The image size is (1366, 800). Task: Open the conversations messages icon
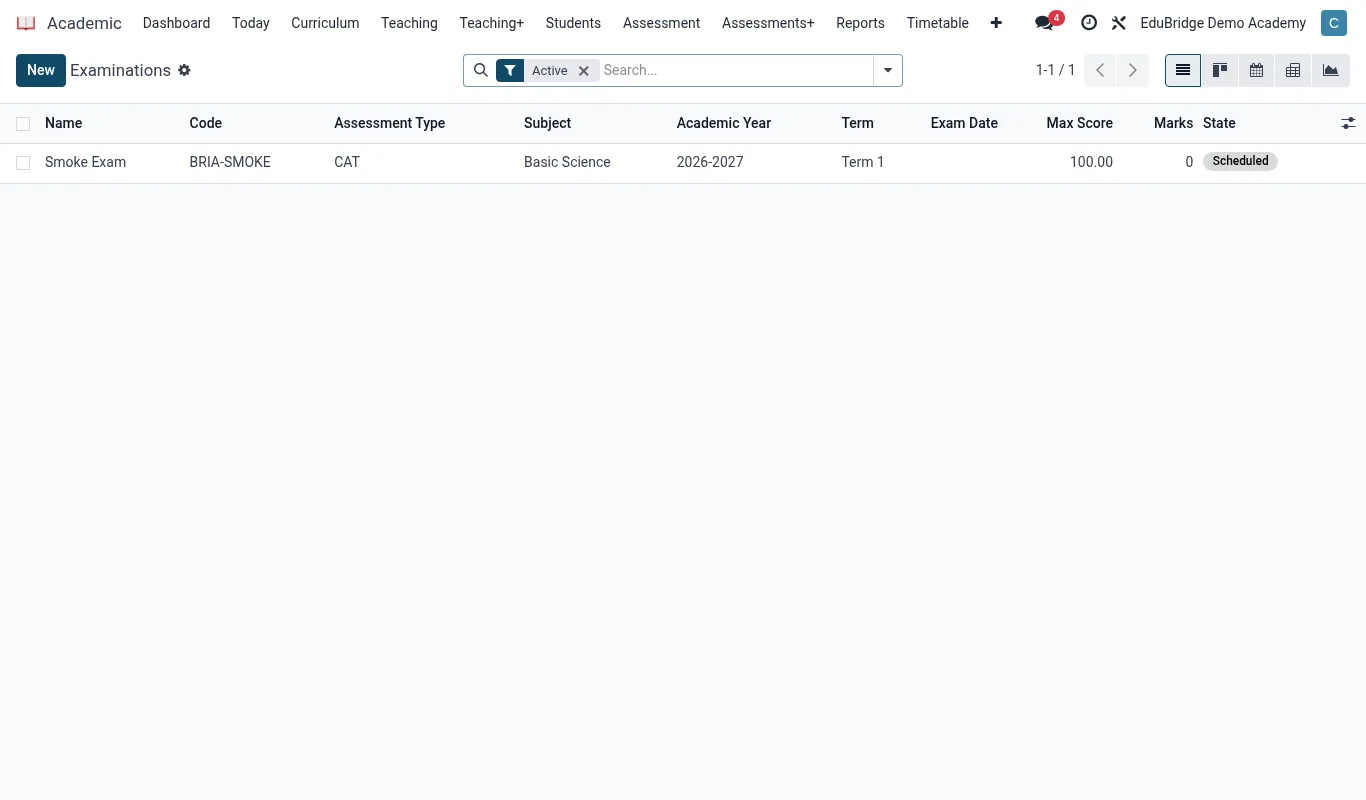(1044, 23)
